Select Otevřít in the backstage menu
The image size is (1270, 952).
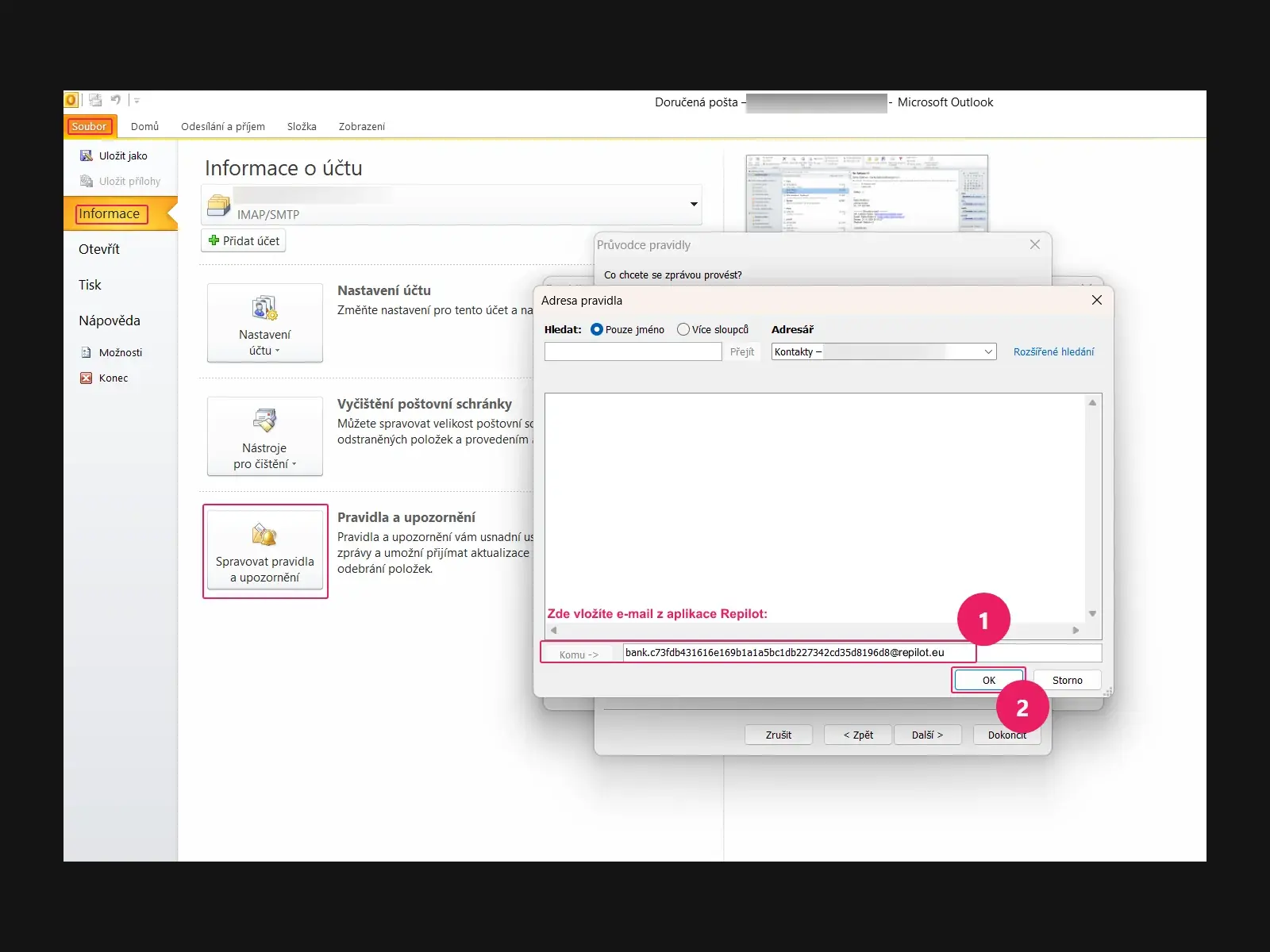(99, 249)
